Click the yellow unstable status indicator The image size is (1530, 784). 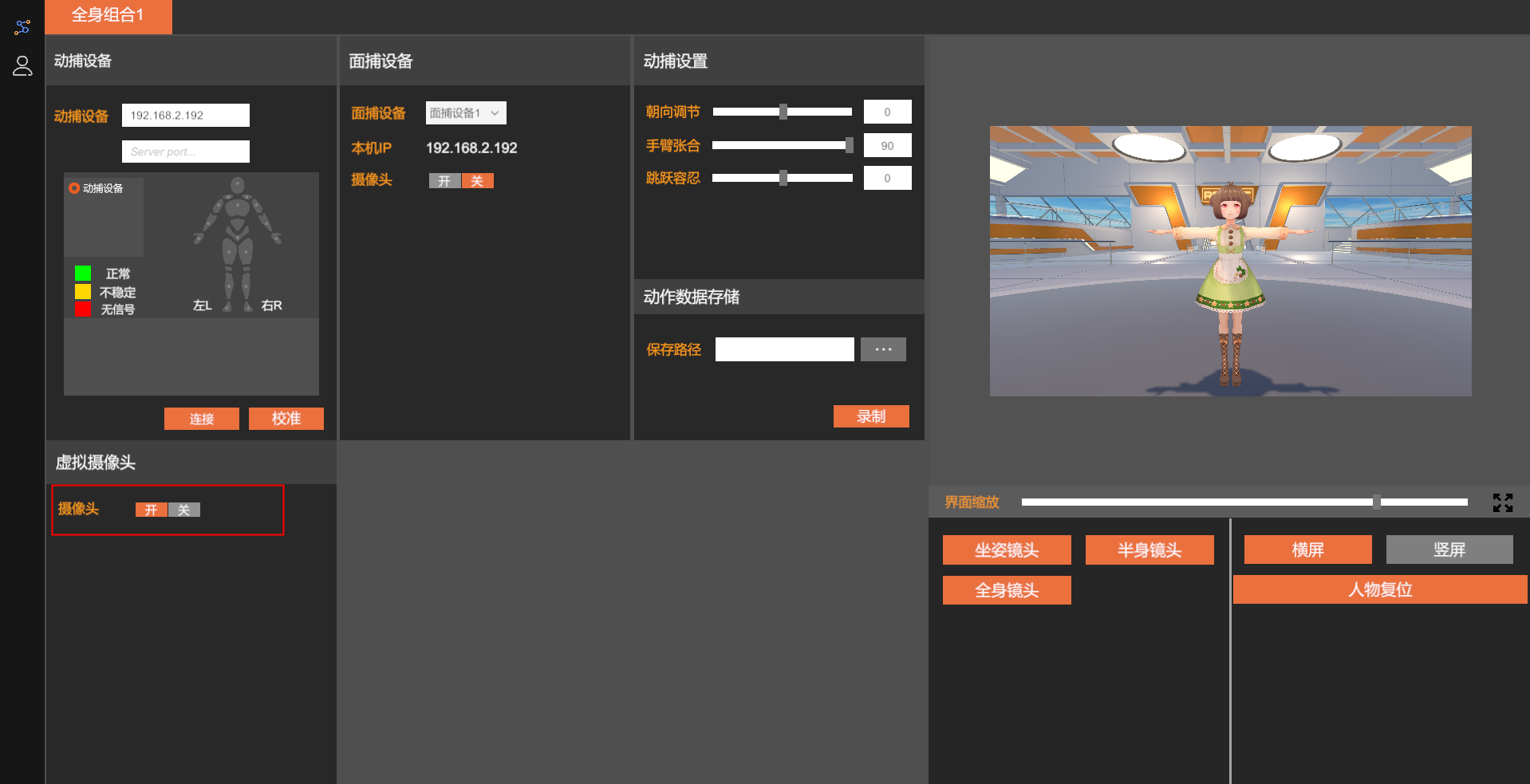coord(83,292)
